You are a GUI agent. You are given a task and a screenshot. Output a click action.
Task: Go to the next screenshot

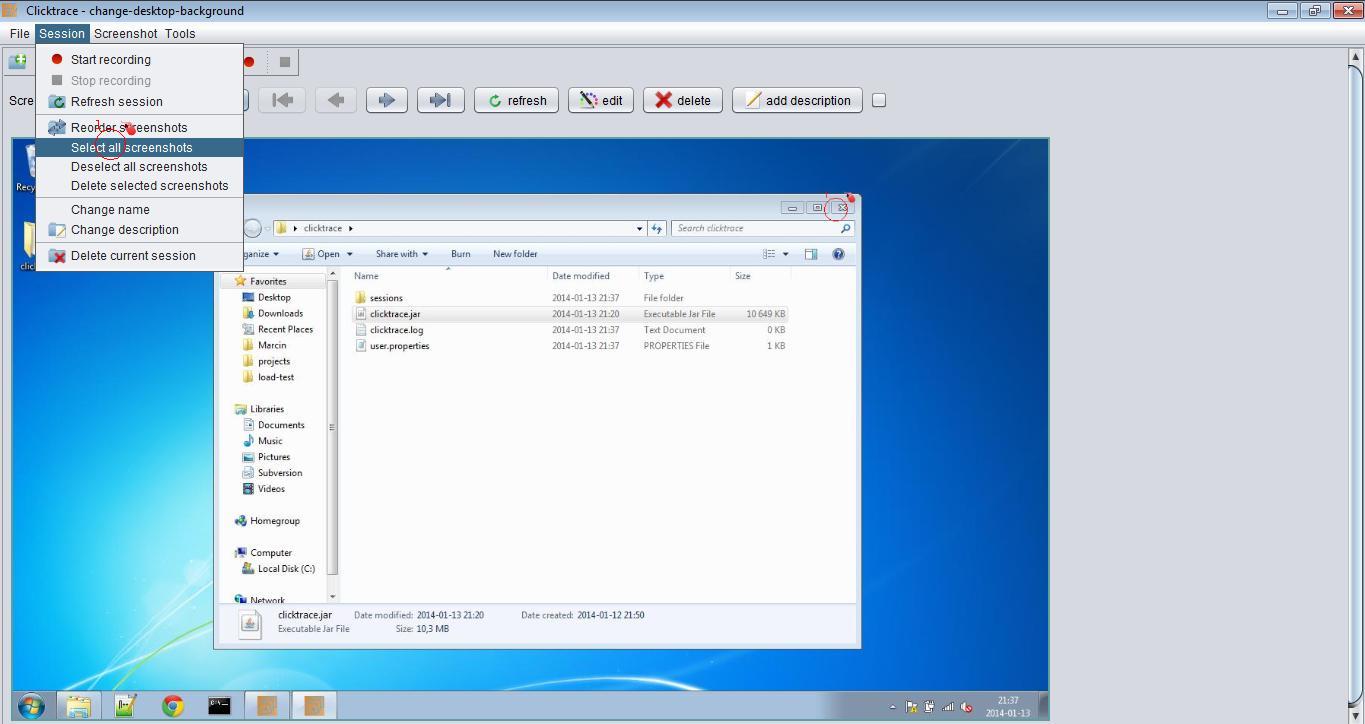click(387, 100)
